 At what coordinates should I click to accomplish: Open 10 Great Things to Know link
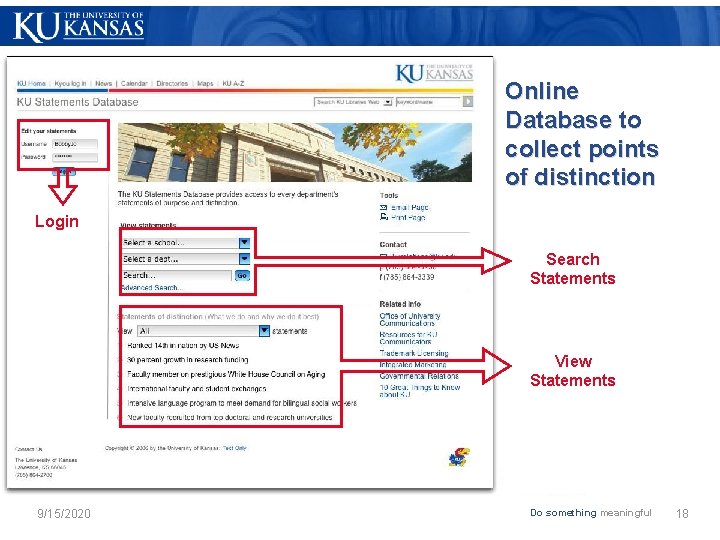[x=420, y=391]
